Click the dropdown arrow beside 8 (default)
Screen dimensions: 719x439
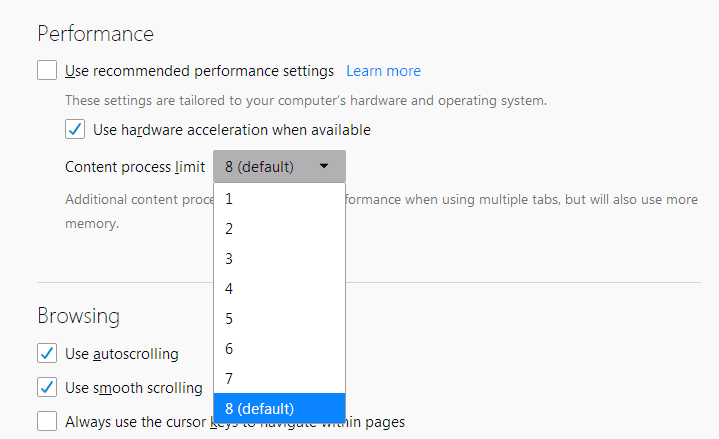324,167
